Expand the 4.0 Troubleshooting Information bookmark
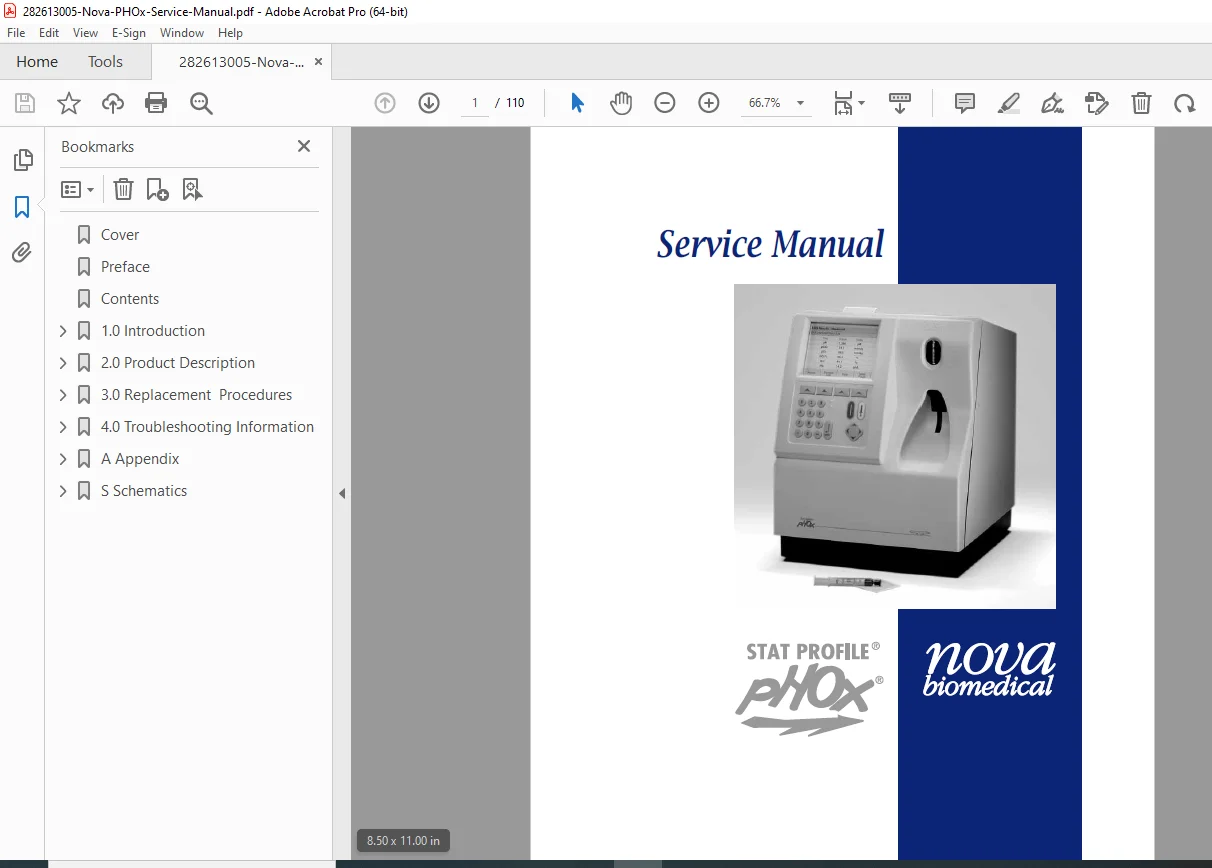1212x868 pixels. coord(63,427)
